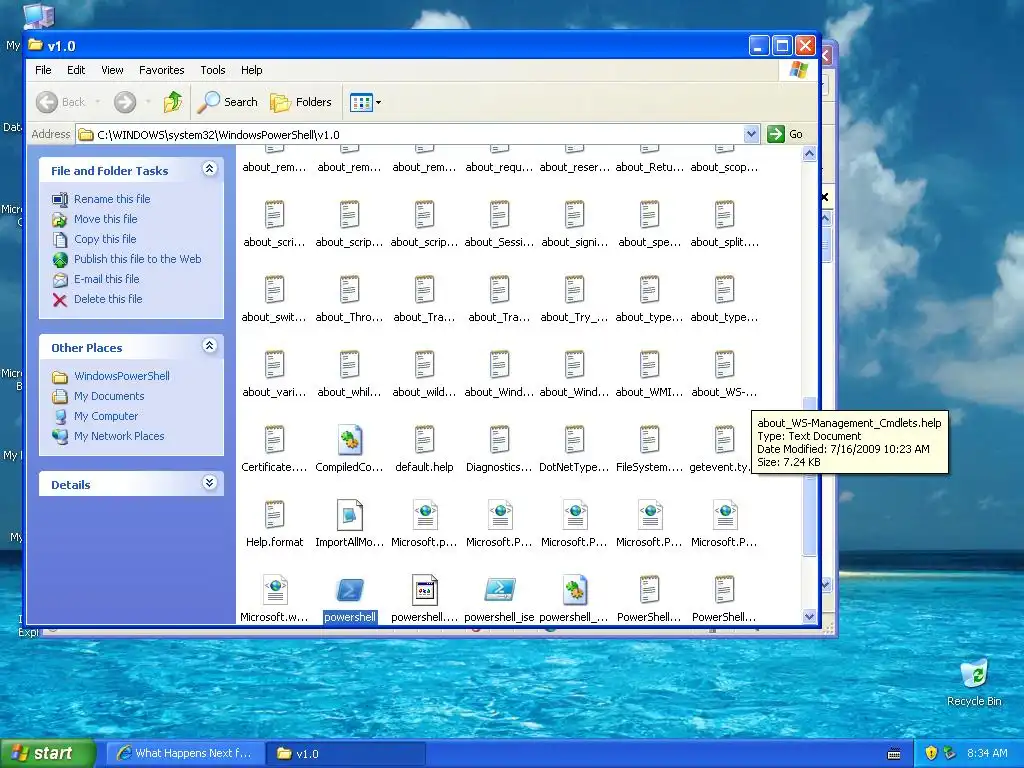Viewport: 1024px width, 768px height.
Task: Collapse the File and Folder Tasks panel
Action: click(x=209, y=169)
